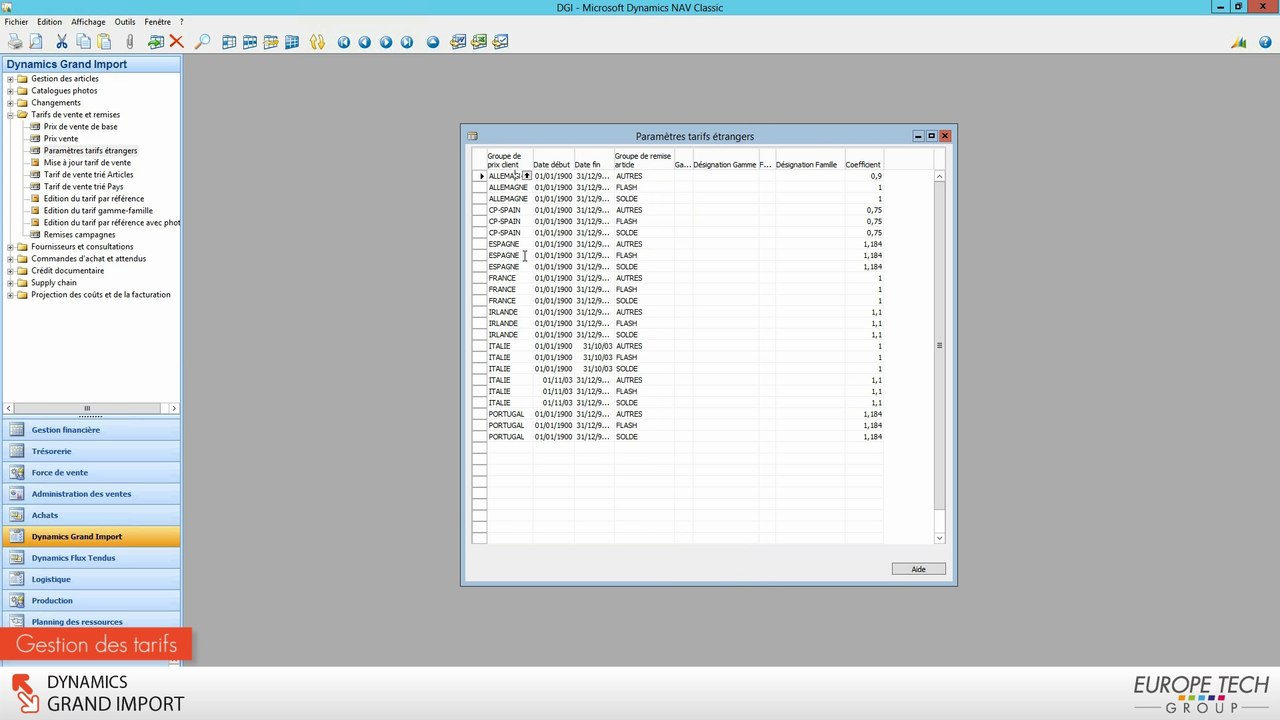Click the paperclip links icon

point(130,42)
